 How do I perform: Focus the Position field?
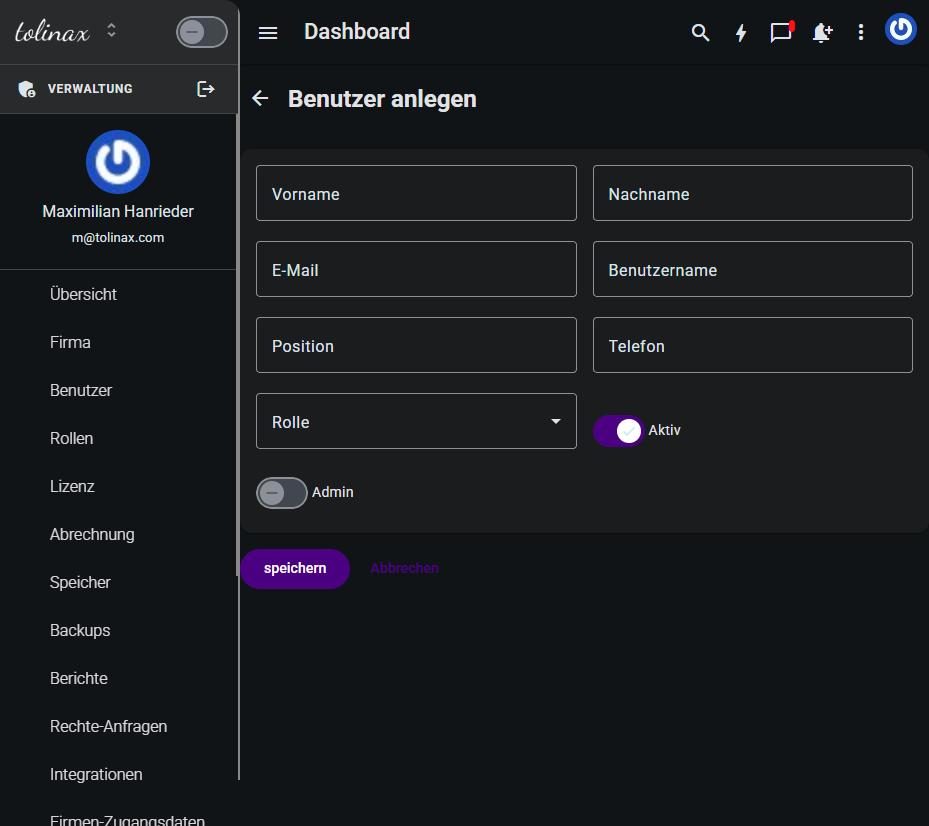click(x=416, y=345)
